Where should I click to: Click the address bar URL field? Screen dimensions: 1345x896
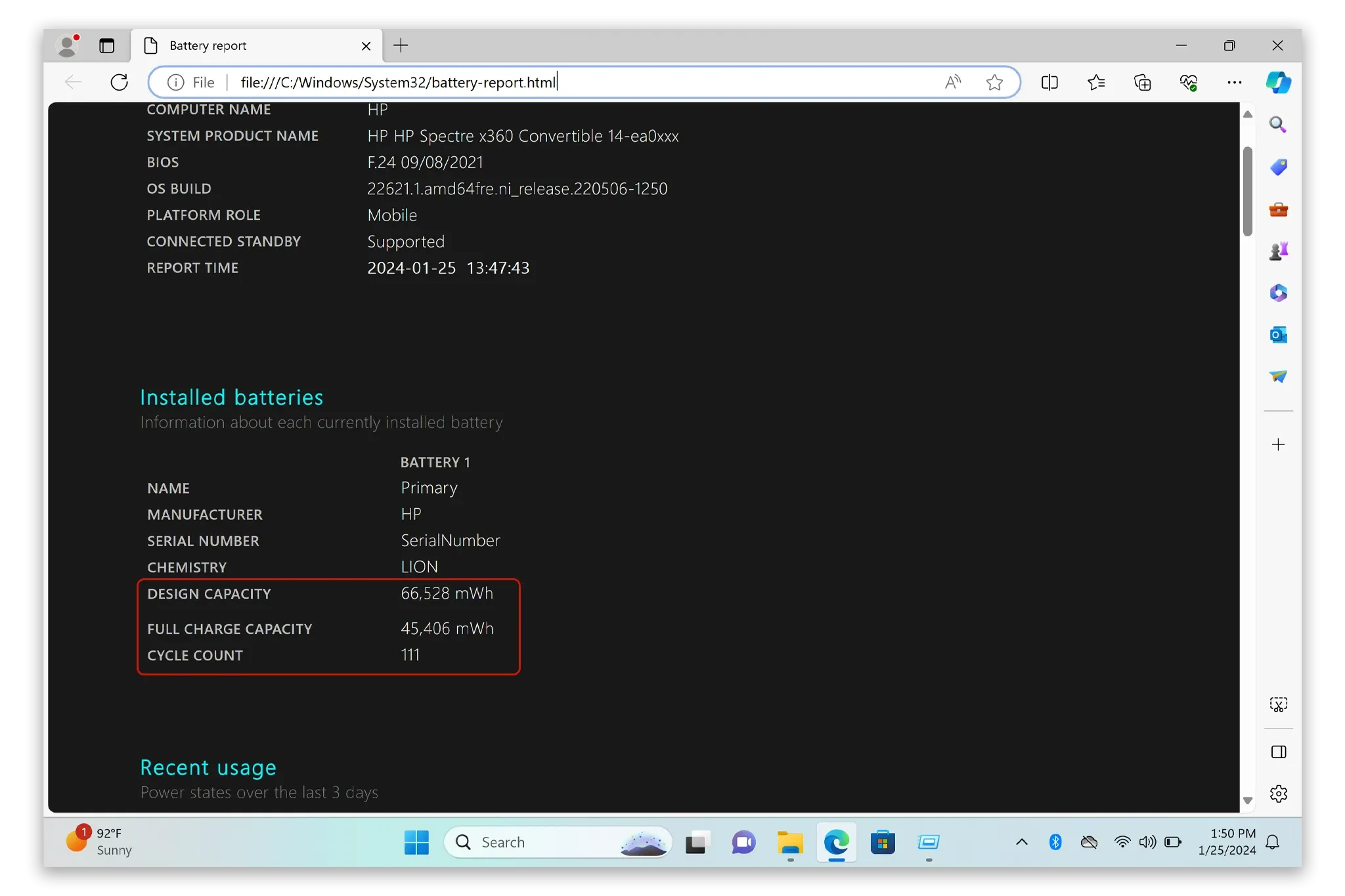pos(525,82)
